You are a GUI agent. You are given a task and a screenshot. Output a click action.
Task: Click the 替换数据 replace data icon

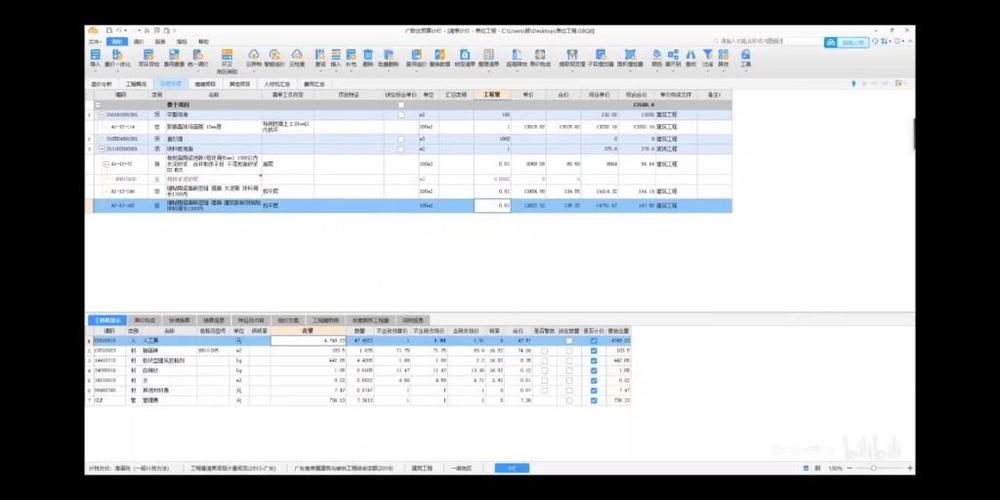440,58
